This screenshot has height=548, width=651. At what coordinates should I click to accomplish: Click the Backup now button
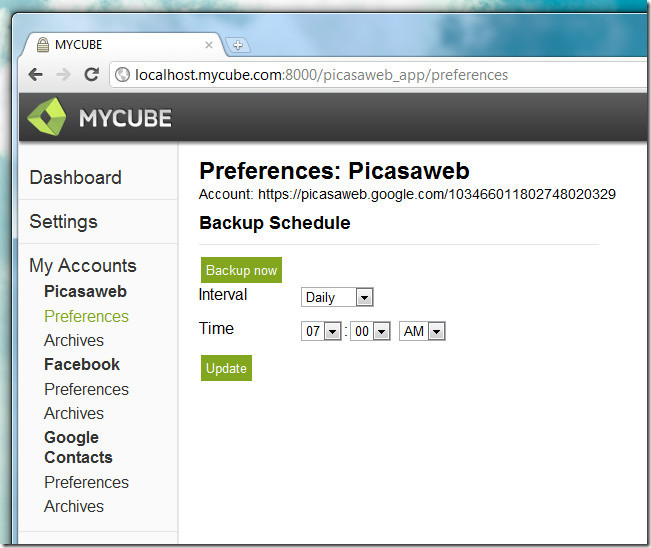[x=241, y=270]
